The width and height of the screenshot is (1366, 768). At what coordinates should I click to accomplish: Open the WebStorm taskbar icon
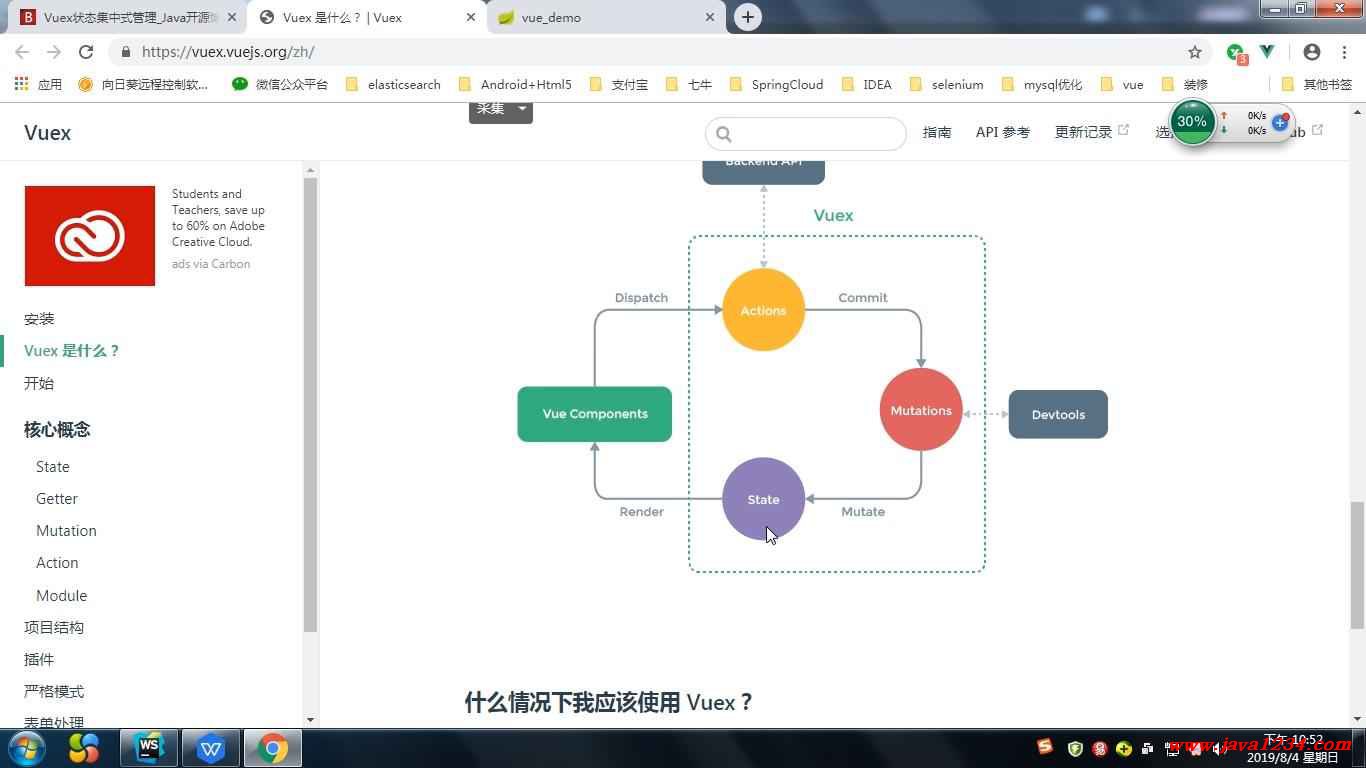point(149,747)
